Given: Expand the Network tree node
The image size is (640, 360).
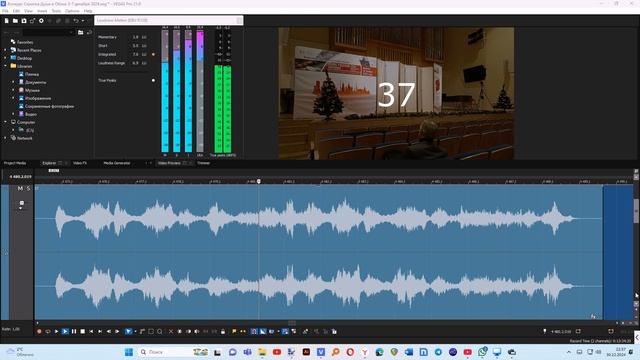Looking at the screenshot, I should 6,138.
